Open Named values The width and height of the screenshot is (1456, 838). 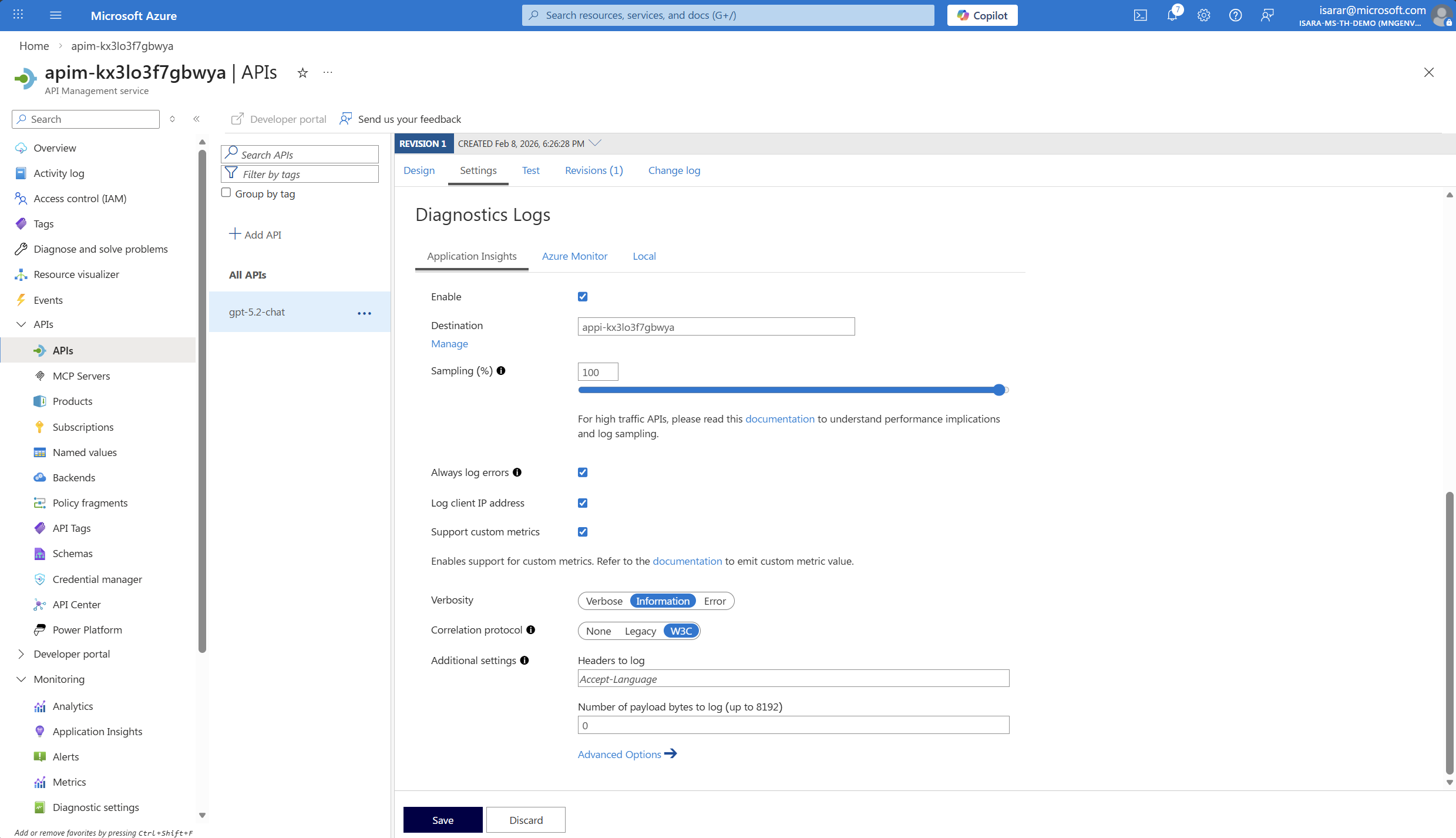tap(85, 452)
